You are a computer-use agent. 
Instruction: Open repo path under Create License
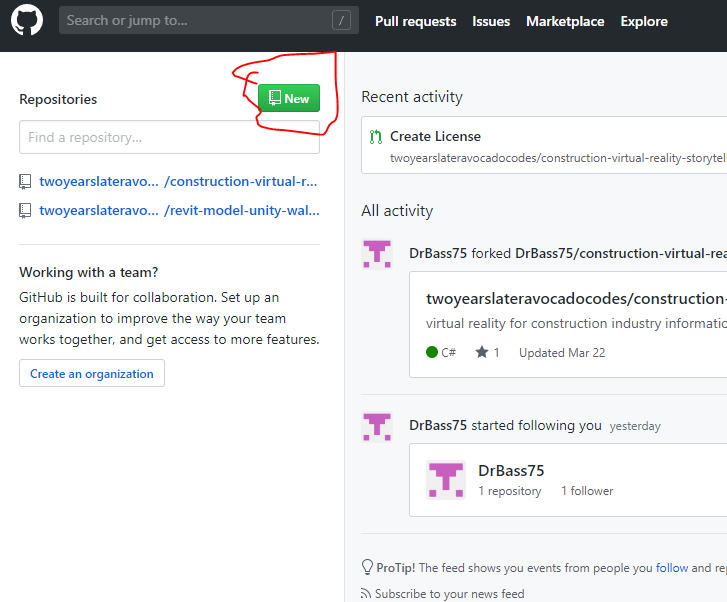click(558, 158)
